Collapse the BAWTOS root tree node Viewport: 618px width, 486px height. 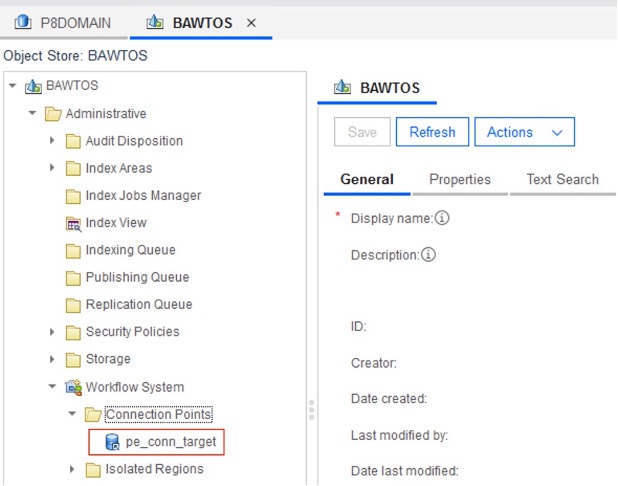coord(13,85)
